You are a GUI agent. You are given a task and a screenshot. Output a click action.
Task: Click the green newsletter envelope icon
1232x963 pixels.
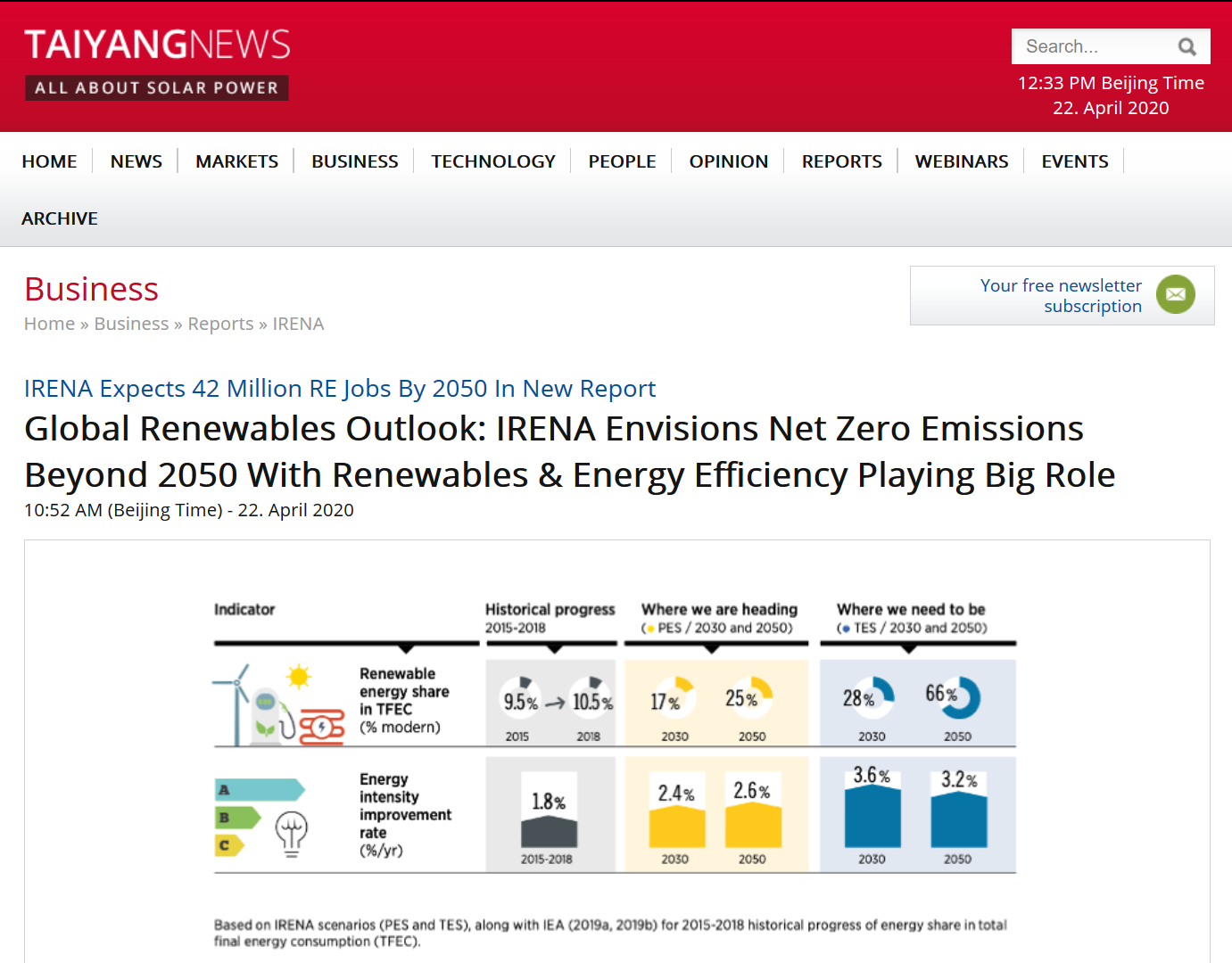1176,294
